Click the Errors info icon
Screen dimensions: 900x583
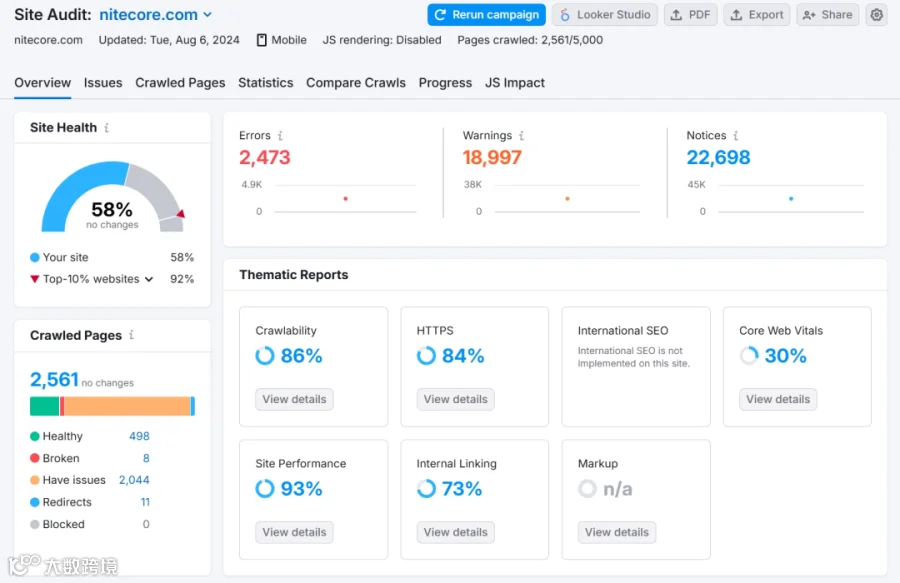[280, 135]
